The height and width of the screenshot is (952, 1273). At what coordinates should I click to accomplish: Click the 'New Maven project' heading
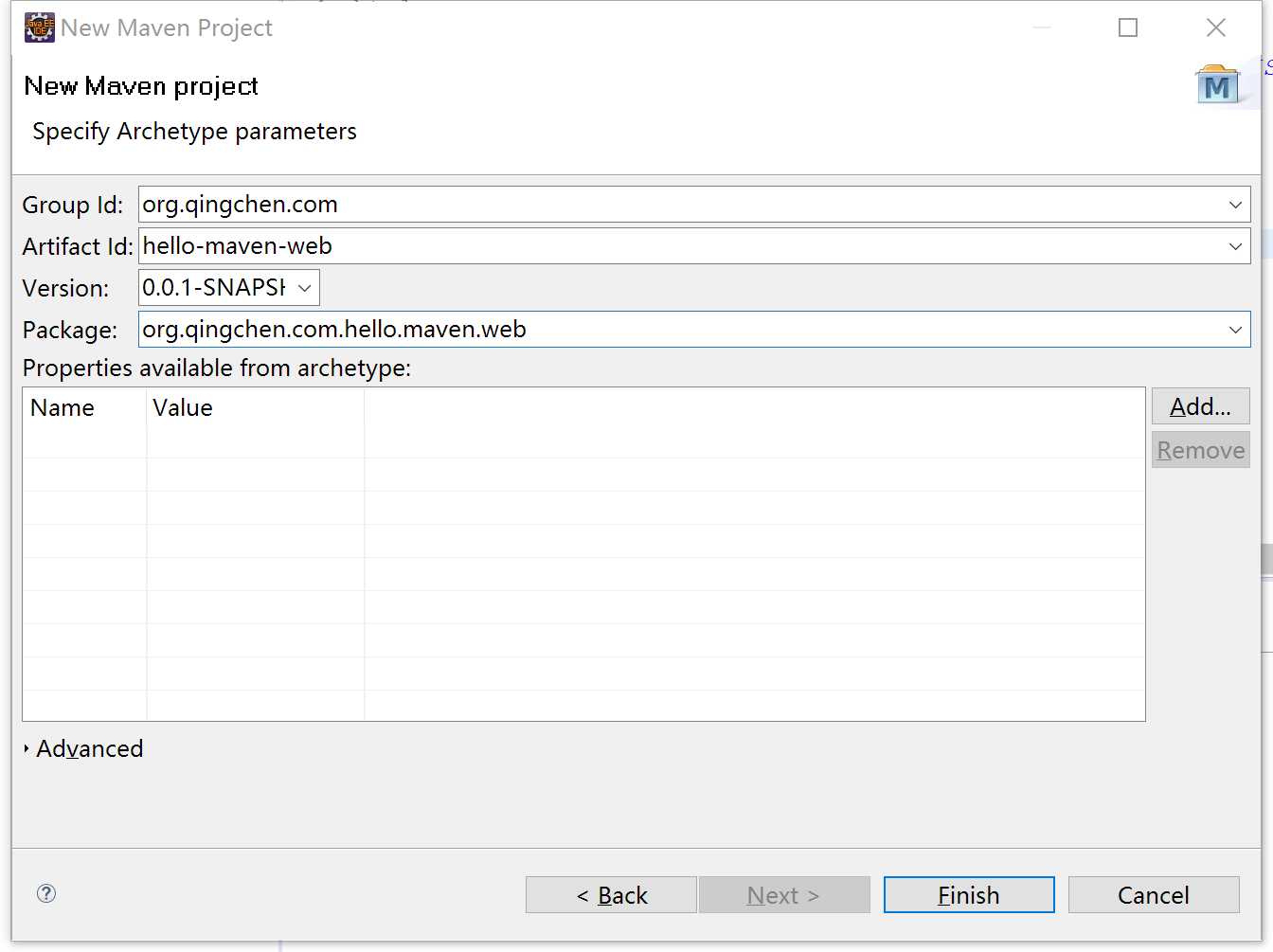(141, 86)
